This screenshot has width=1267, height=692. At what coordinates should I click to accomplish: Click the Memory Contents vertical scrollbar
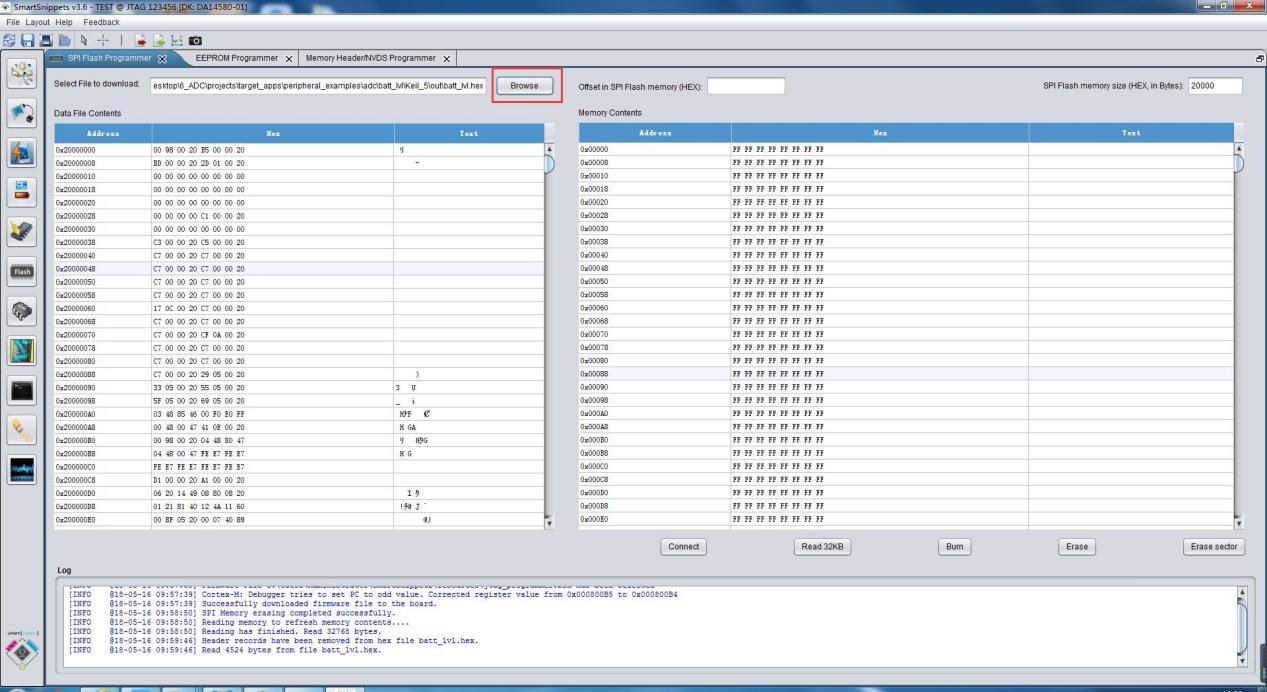1241,337
